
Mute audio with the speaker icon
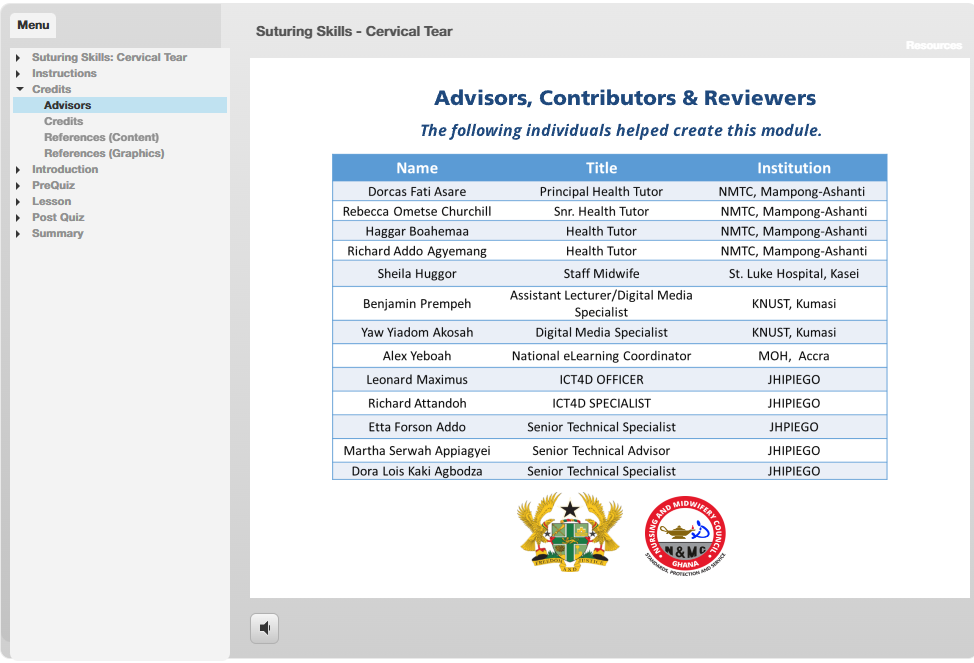click(x=264, y=628)
